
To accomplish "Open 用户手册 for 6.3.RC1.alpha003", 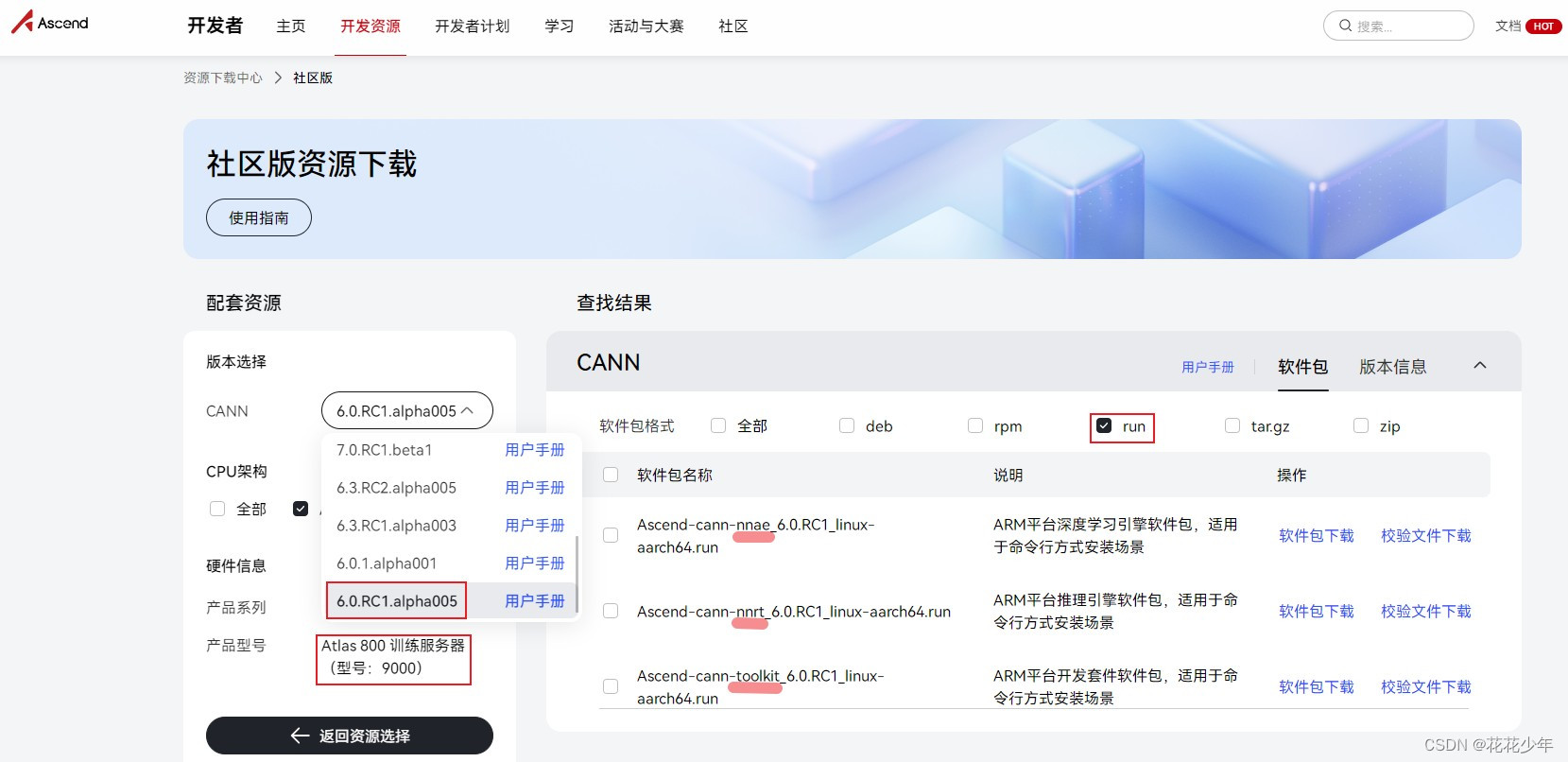I will (x=535, y=526).
